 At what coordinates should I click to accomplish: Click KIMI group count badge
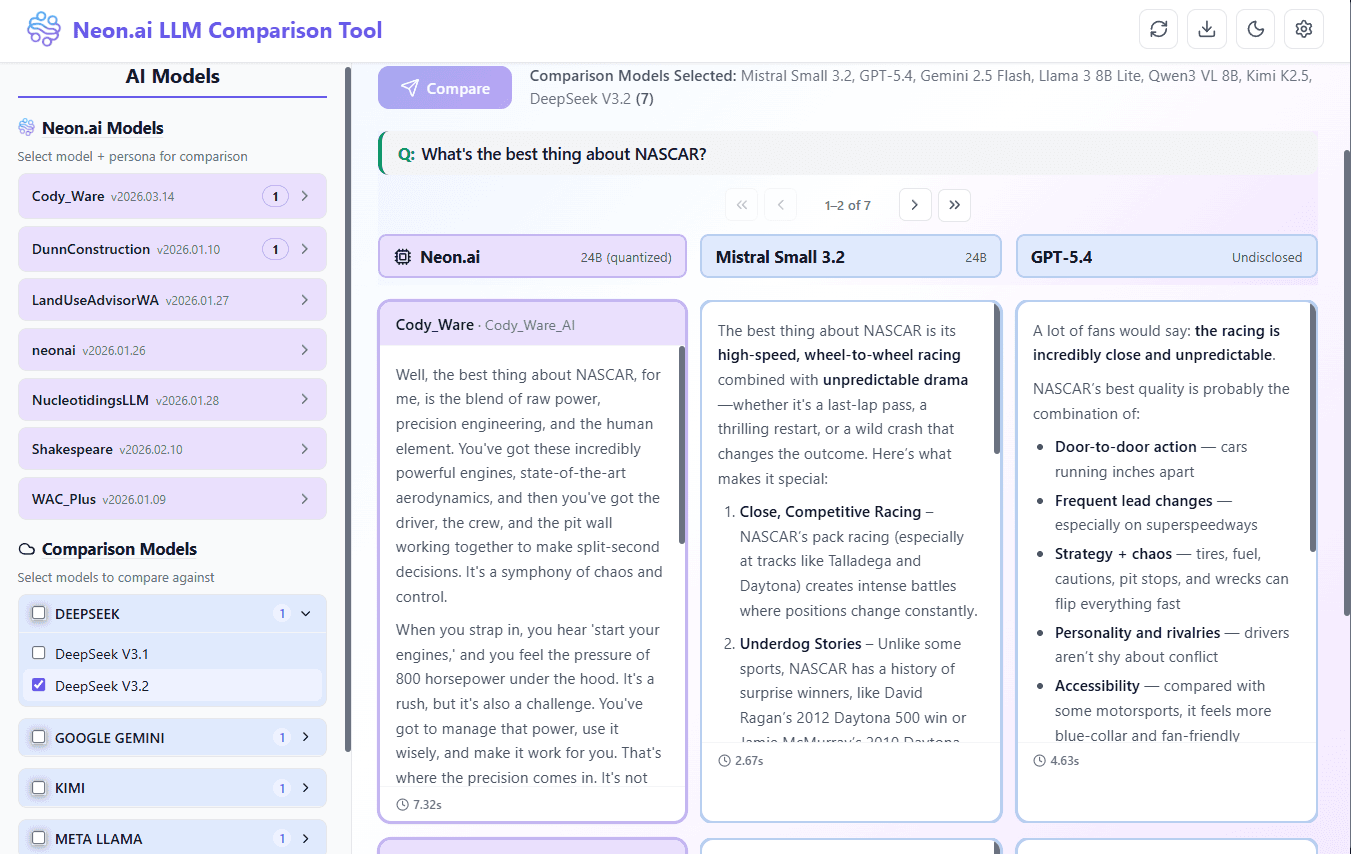(x=282, y=788)
